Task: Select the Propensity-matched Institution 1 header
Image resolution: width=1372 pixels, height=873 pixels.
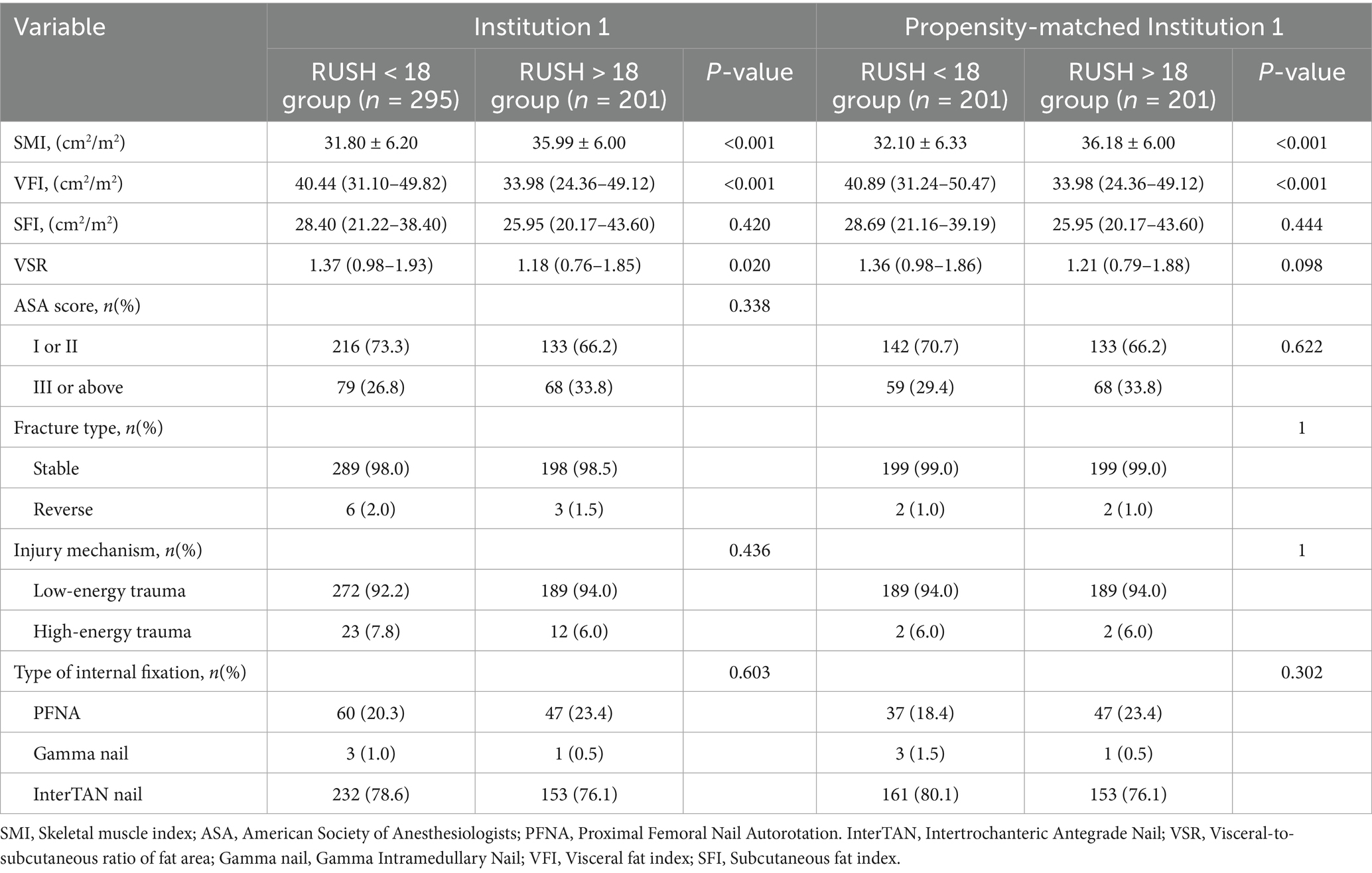Action: tap(1094, 27)
